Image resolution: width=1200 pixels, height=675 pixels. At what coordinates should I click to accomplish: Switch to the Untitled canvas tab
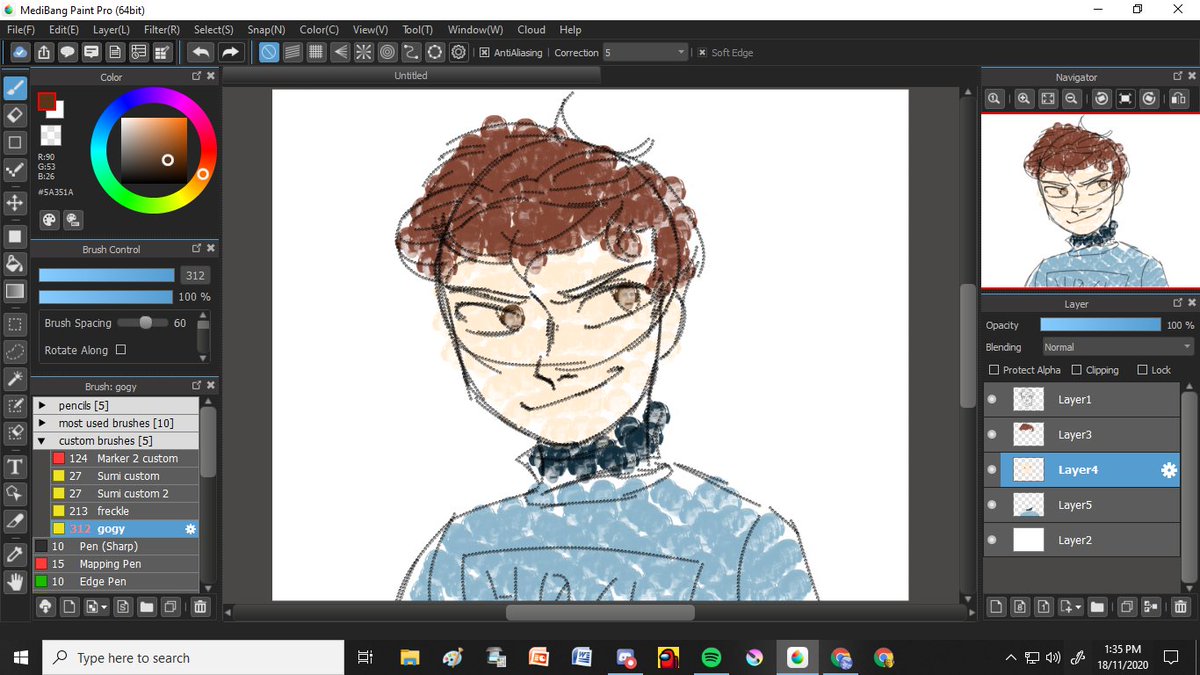pos(411,75)
